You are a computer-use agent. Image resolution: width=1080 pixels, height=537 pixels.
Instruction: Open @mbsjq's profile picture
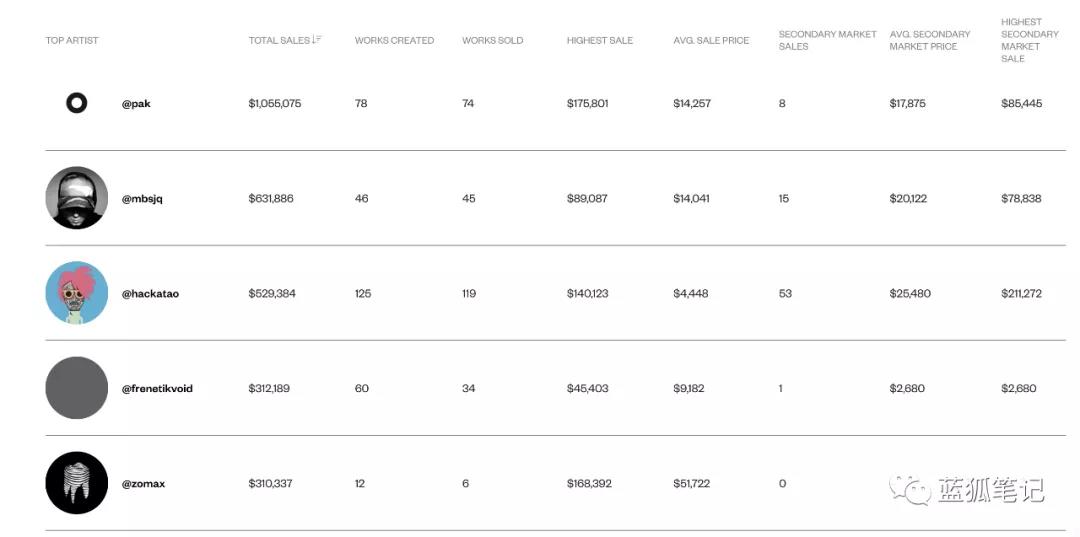[76, 198]
